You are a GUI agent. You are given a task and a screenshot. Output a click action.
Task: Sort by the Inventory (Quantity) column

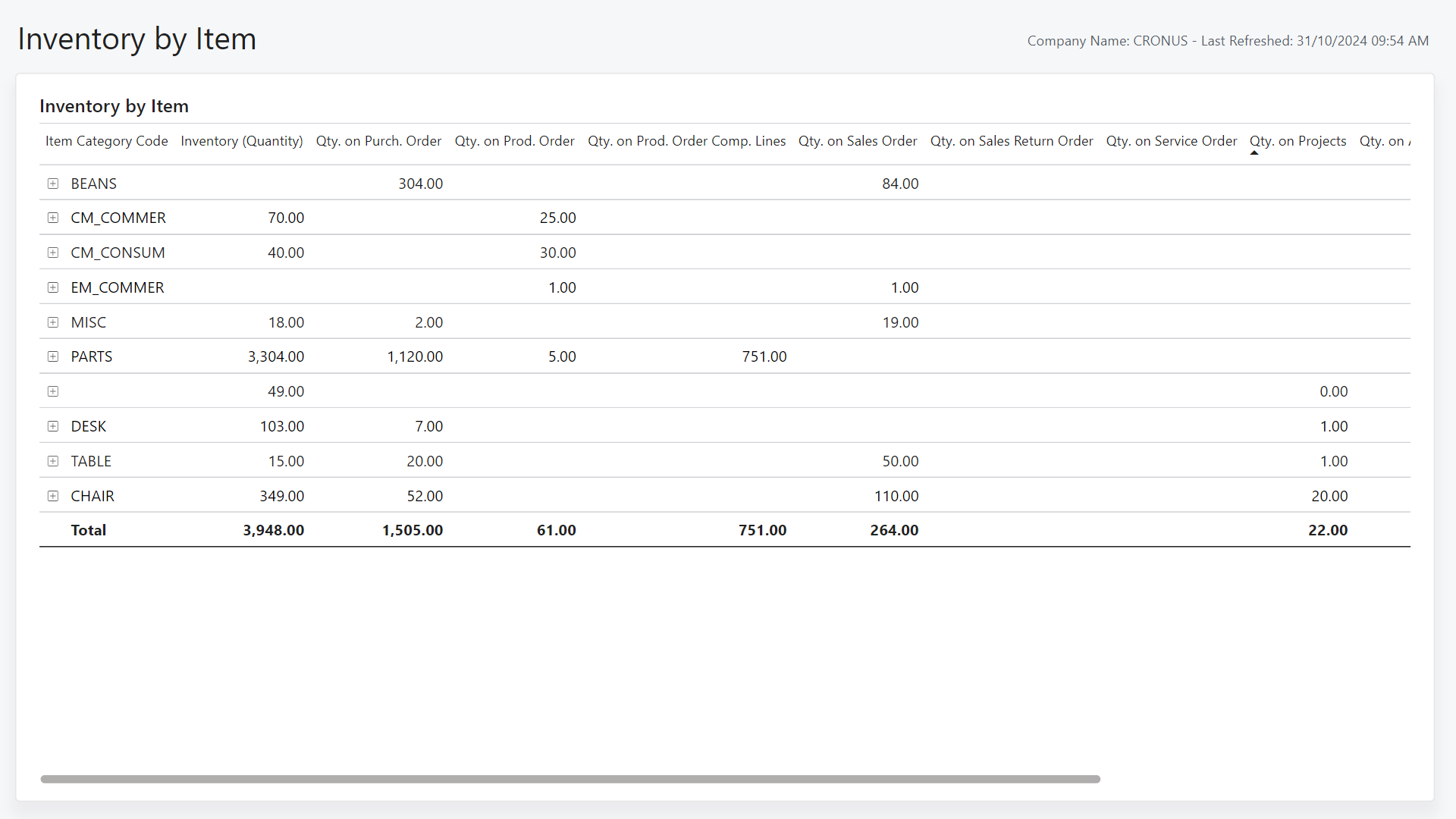point(241,141)
